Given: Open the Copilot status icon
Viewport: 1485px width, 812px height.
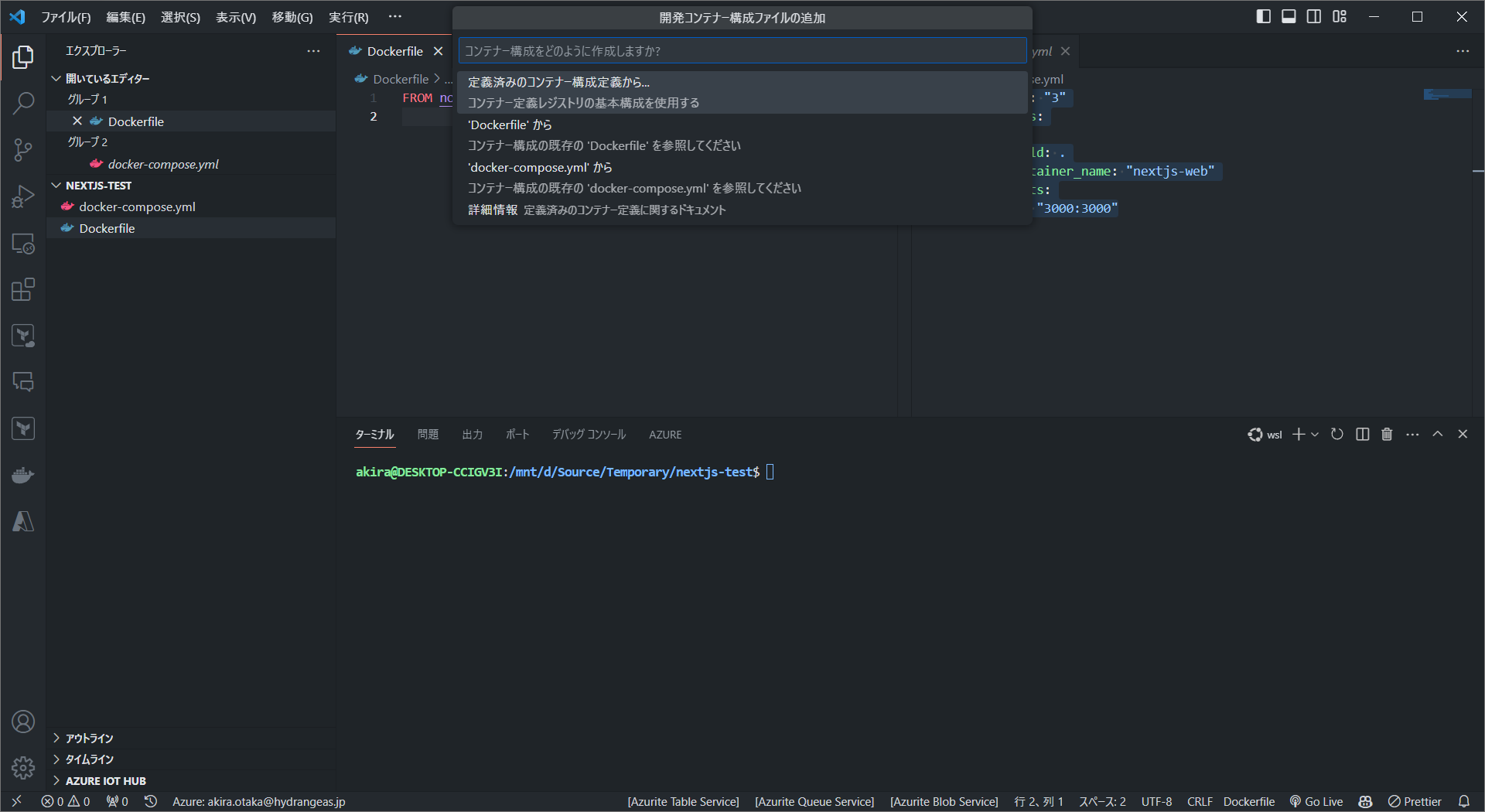Looking at the screenshot, I should pyautogui.click(x=1366, y=801).
